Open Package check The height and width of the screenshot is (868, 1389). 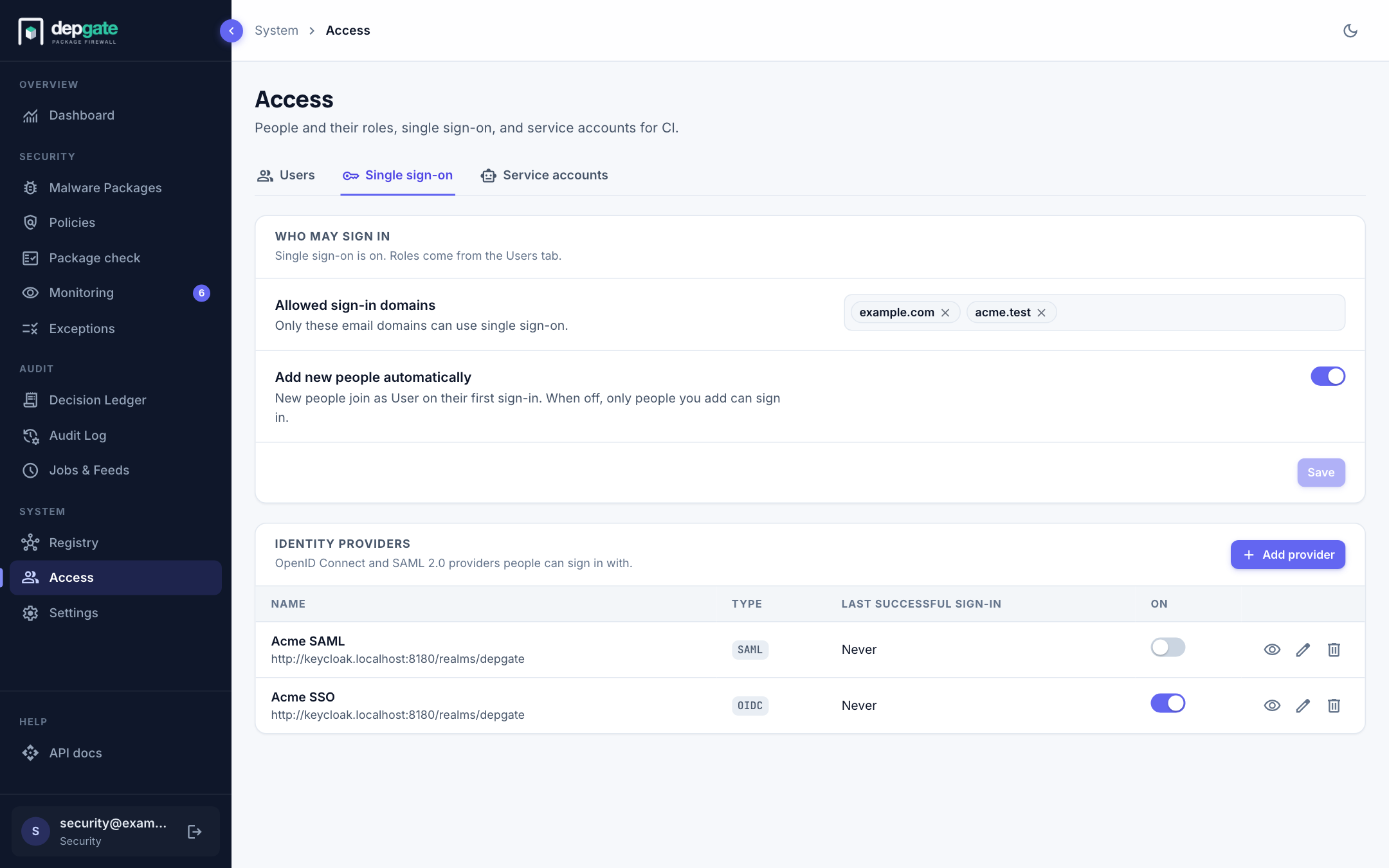click(116, 258)
